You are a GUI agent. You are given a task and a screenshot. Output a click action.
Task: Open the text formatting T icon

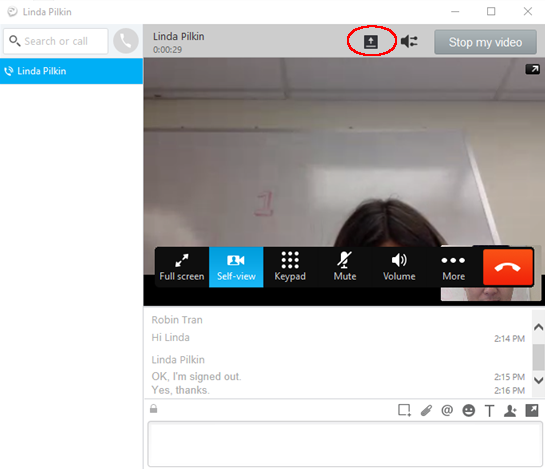pyautogui.click(x=489, y=411)
